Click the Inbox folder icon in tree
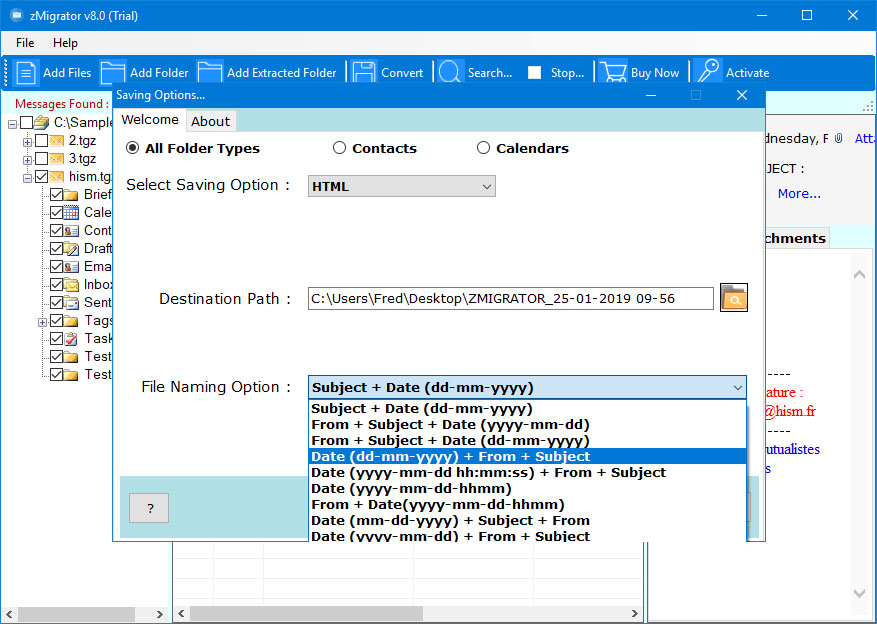The image size is (877, 624). [x=70, y=285]
